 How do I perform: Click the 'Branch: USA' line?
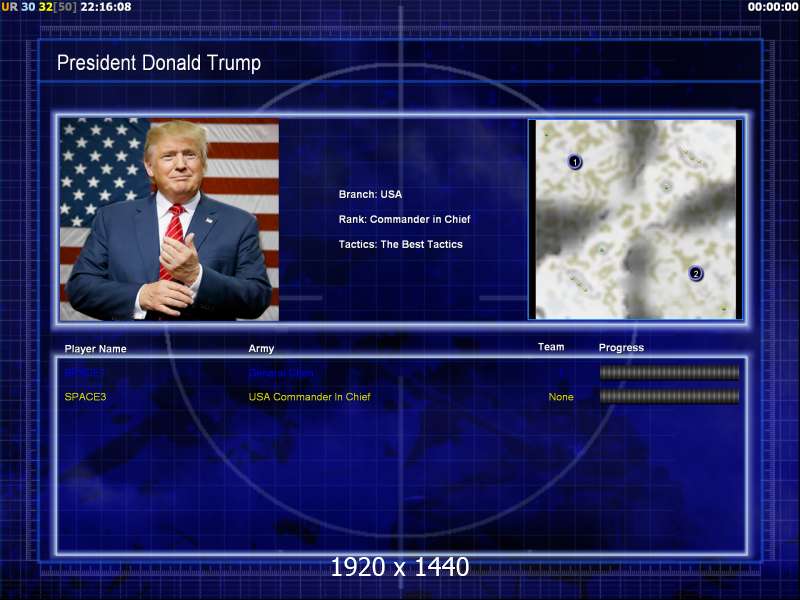(370, 194)
